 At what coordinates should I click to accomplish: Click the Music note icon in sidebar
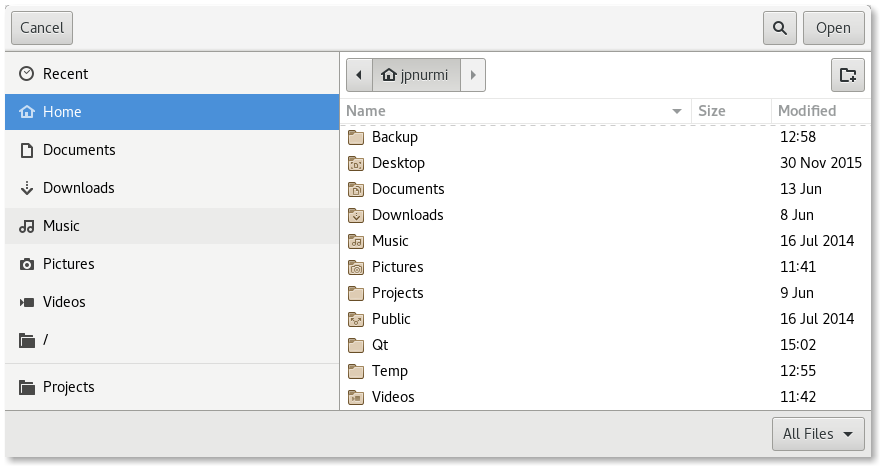click(27, 226)
